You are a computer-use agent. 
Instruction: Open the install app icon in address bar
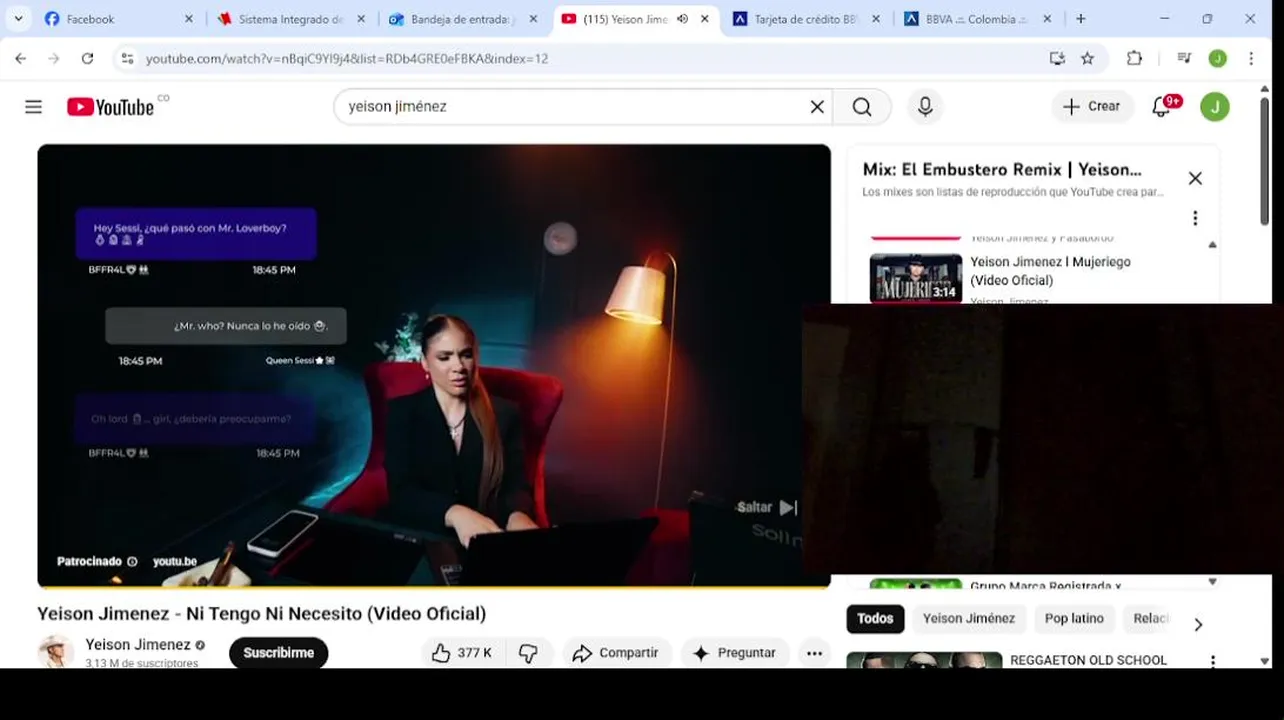coord(1057,59)
